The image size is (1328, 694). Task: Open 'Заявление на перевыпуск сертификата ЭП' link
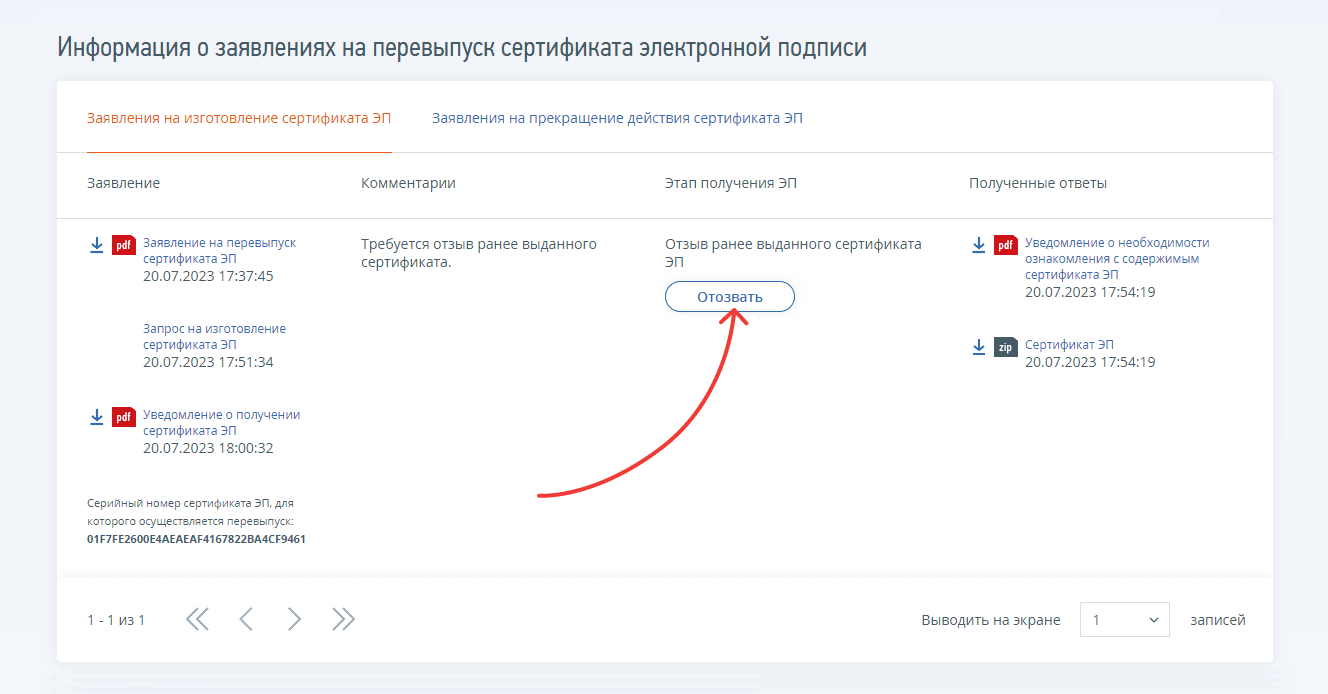219,250
